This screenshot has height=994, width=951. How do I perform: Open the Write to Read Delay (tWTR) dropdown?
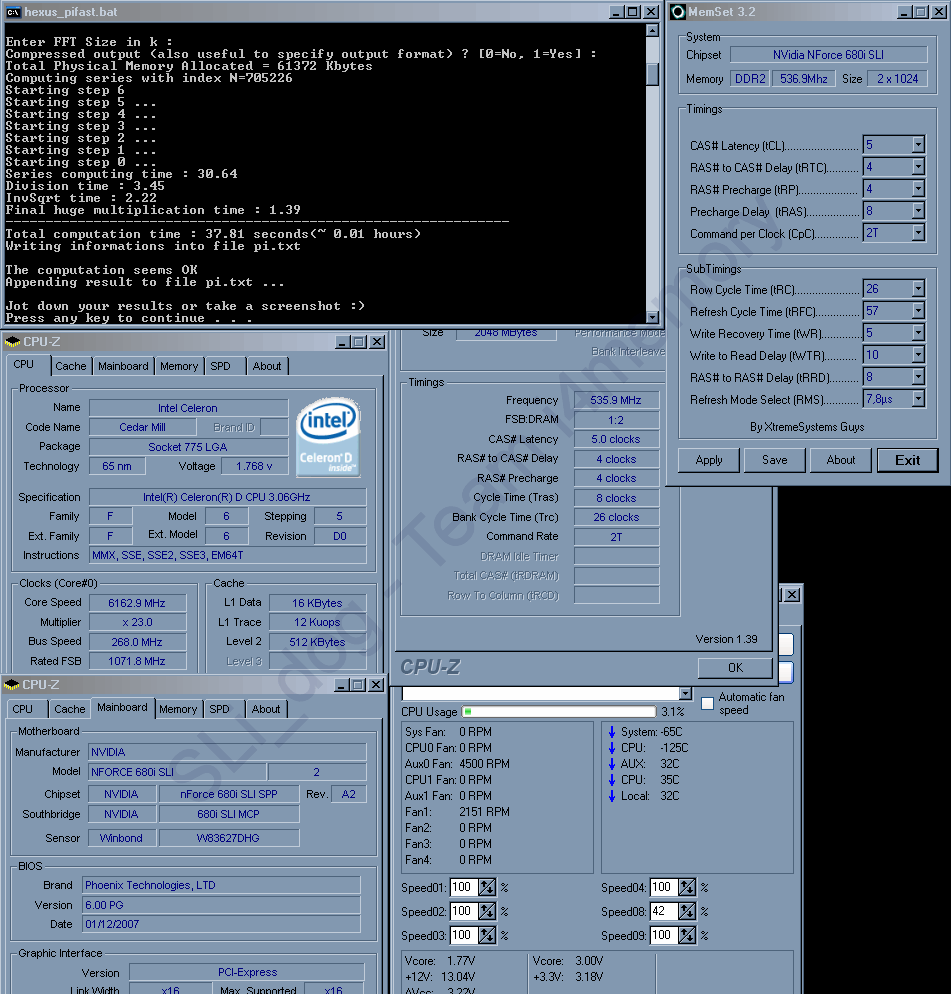pyautogui.click(x=918, y=355)
